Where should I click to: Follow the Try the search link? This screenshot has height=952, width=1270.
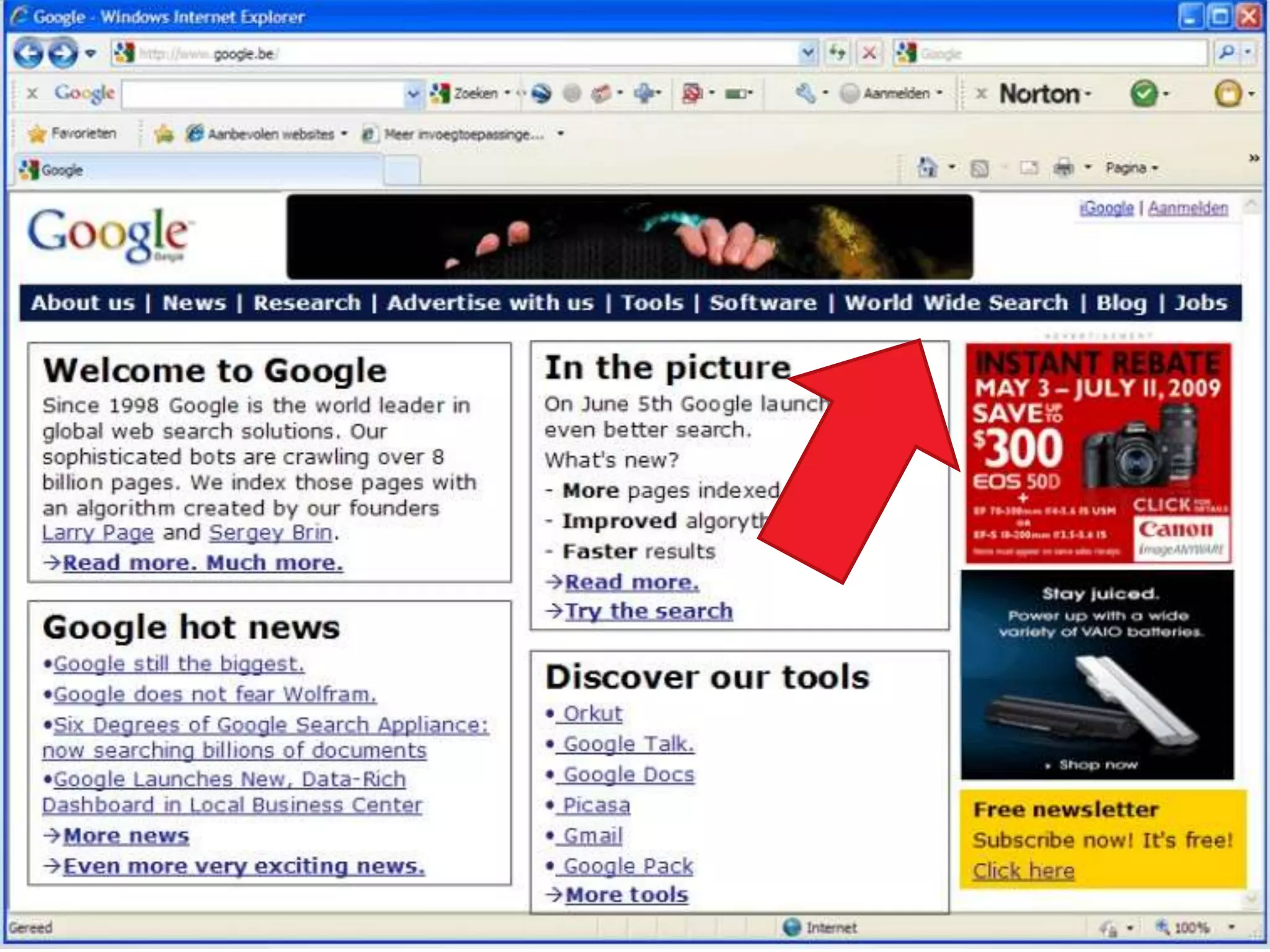point(648,611)
